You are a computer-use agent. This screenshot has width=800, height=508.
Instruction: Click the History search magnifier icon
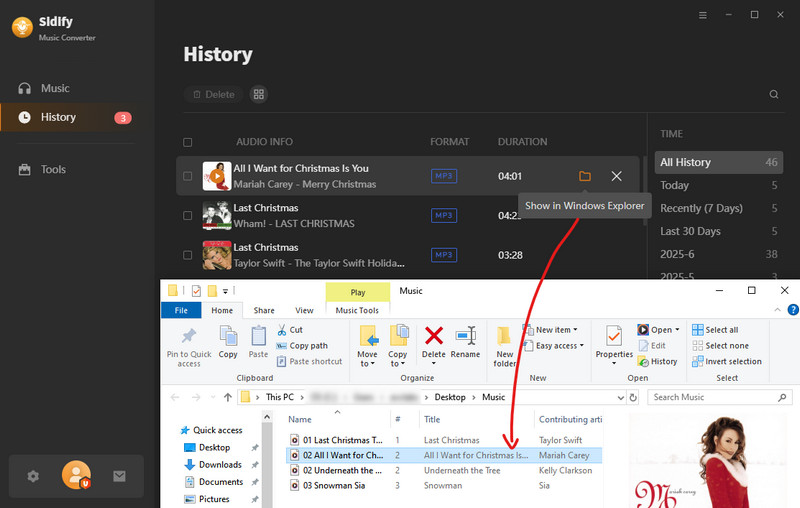[774, 94]
